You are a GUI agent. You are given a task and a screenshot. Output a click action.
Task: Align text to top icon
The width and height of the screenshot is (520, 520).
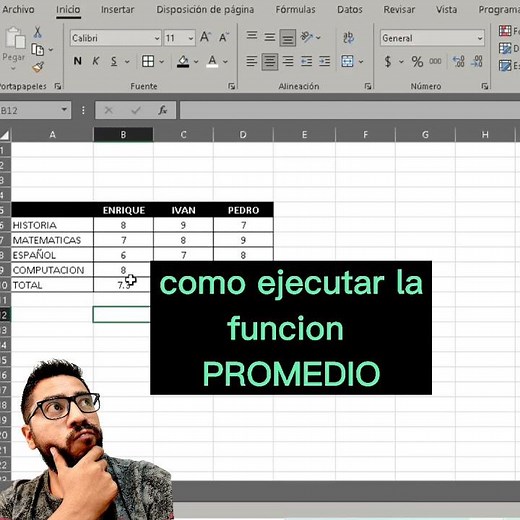click(252, 36)
